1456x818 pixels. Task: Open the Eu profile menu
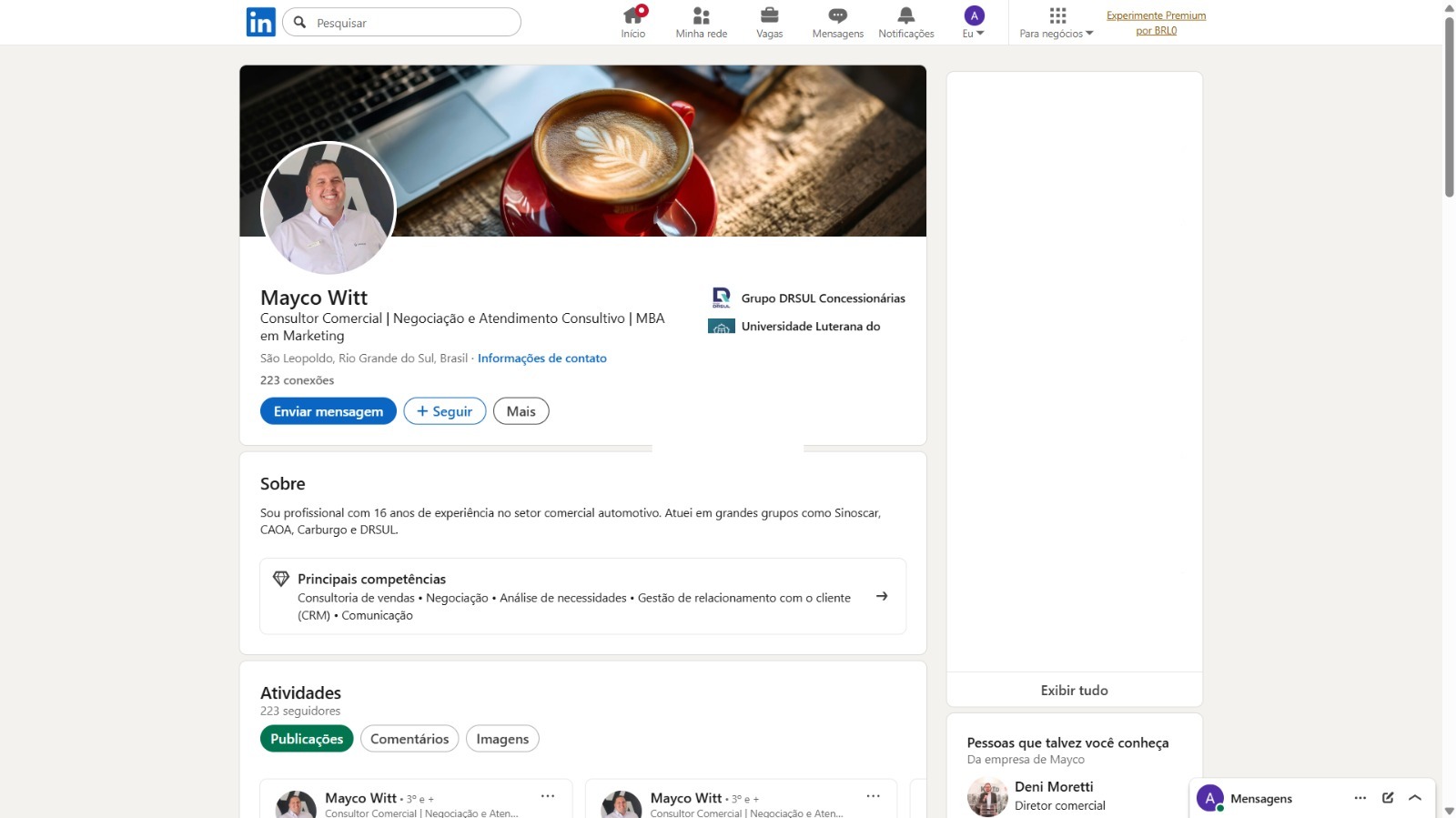click(974, 23)
